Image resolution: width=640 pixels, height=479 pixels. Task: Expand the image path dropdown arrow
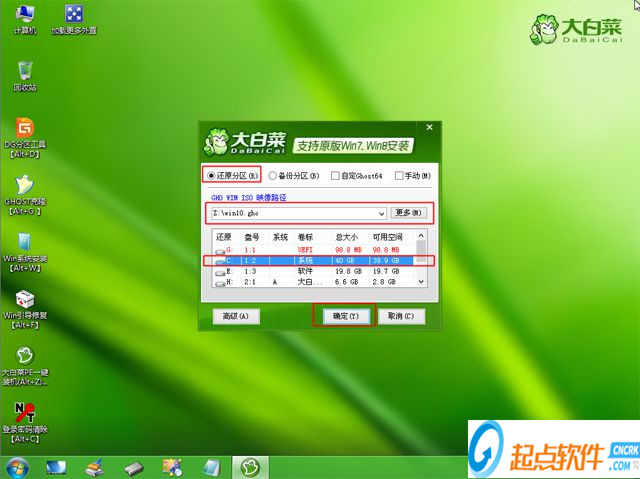pos(381,213)
